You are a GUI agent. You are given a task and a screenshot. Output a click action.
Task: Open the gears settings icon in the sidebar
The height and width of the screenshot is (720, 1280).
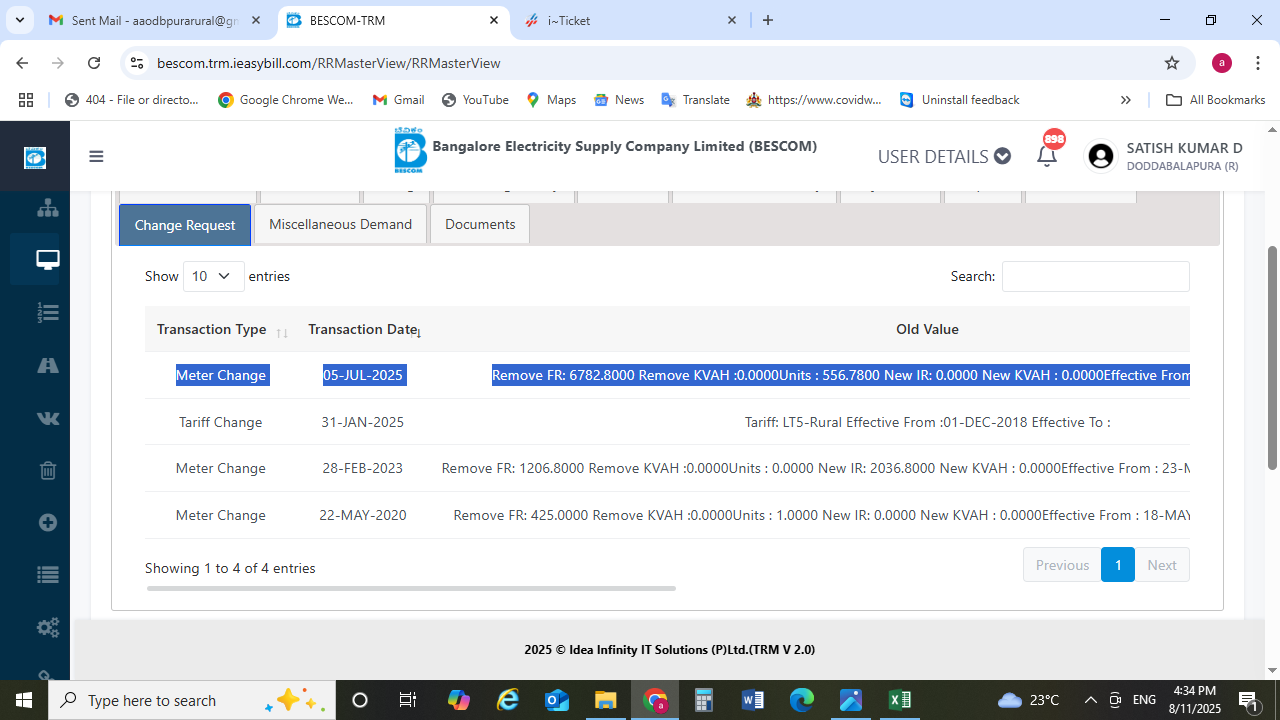[x=48, y=627]
